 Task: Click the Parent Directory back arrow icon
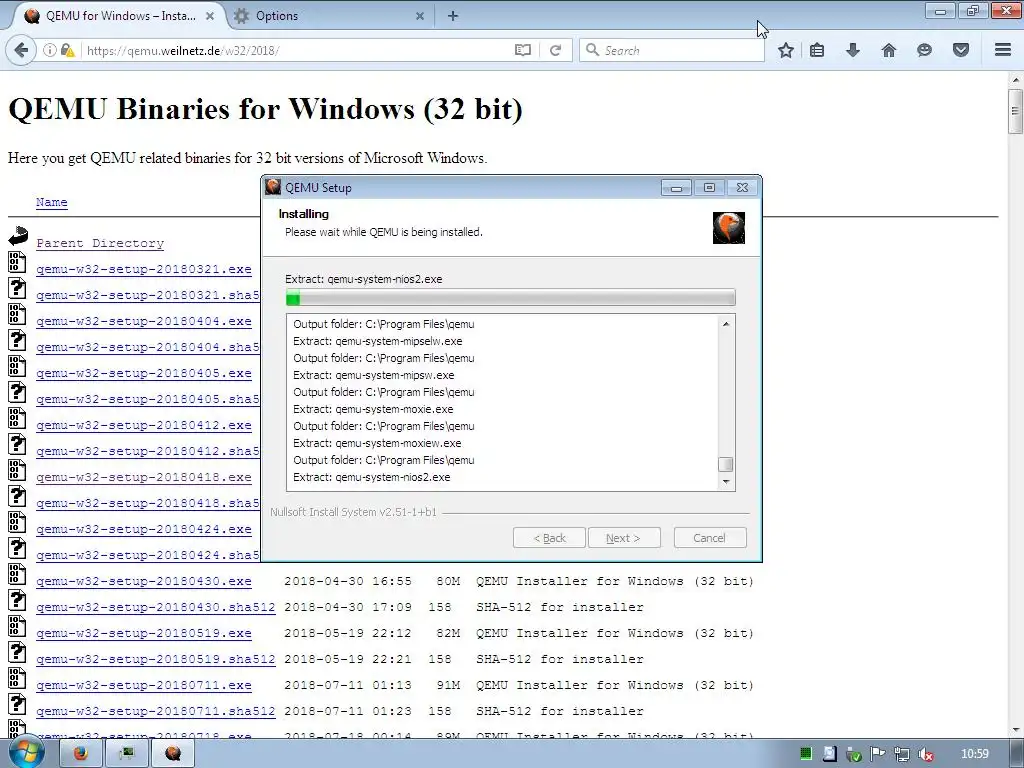click(x=18, y=236)
